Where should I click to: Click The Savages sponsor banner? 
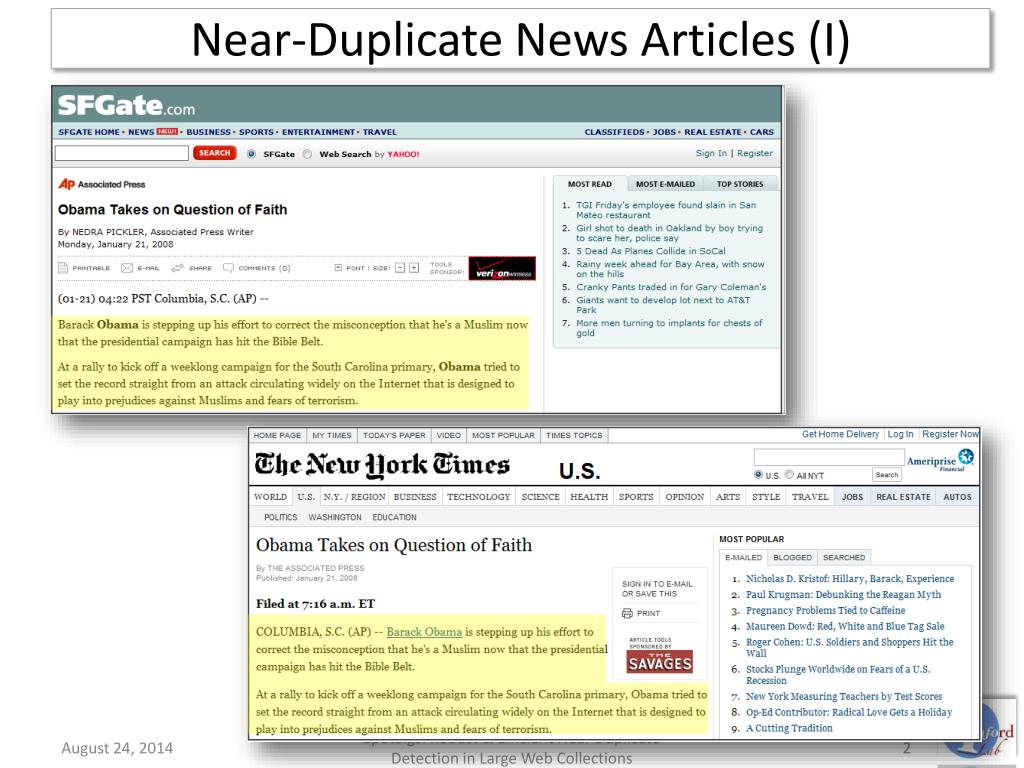[660, 661]
